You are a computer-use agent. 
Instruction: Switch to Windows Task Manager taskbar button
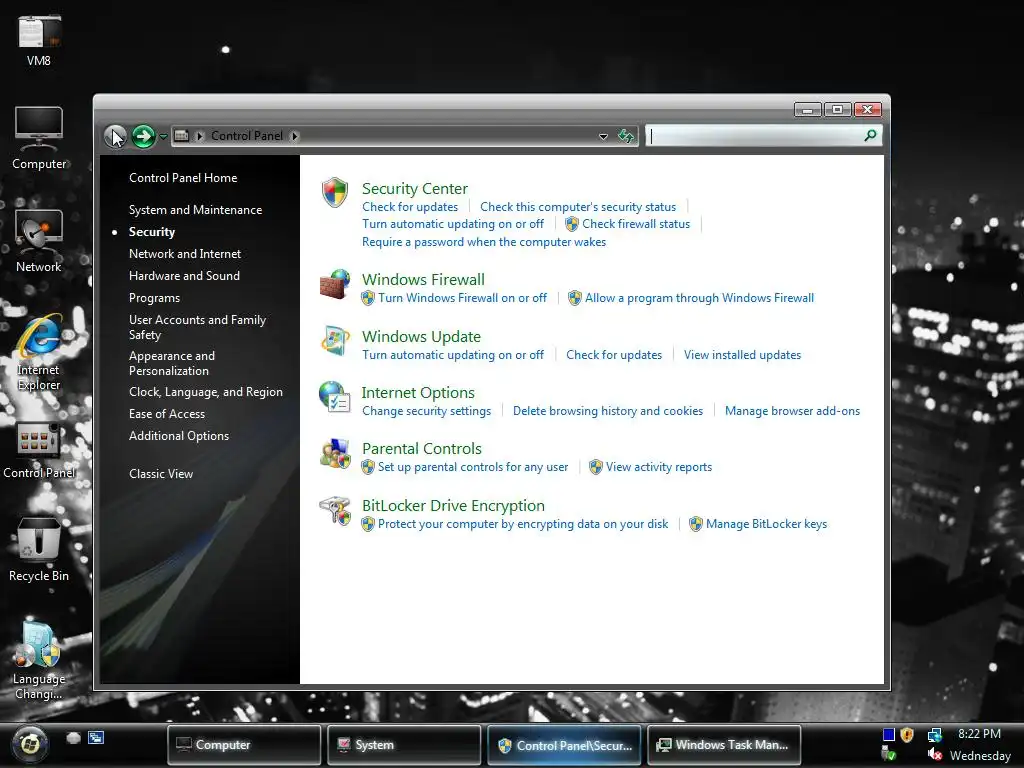click(724, 744)
